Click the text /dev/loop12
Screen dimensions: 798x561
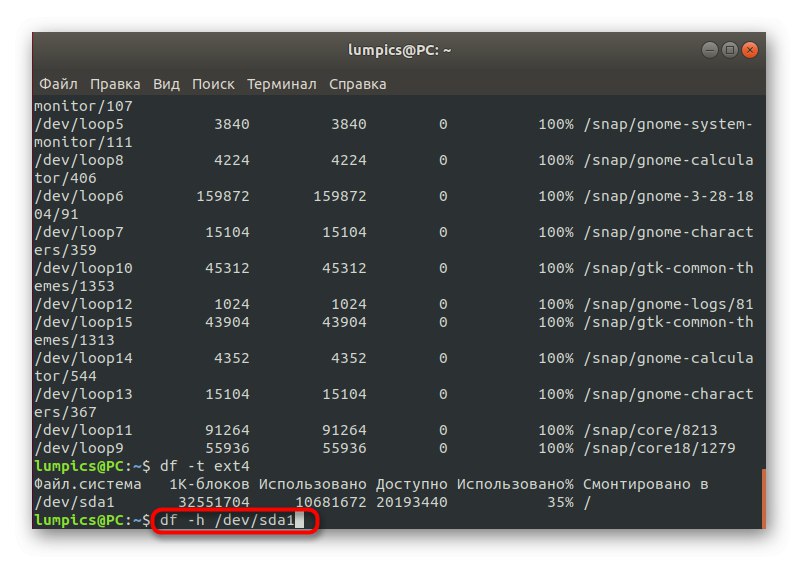(83, 304)
